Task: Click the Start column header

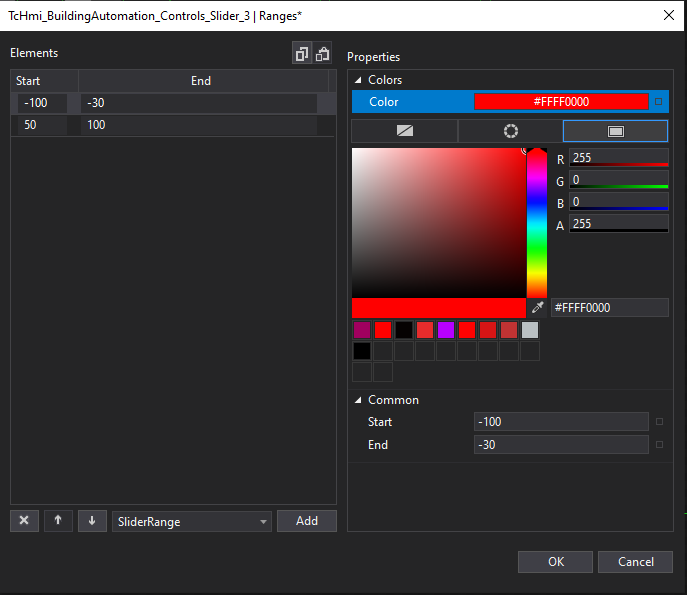Action: [x=44, y=81]
